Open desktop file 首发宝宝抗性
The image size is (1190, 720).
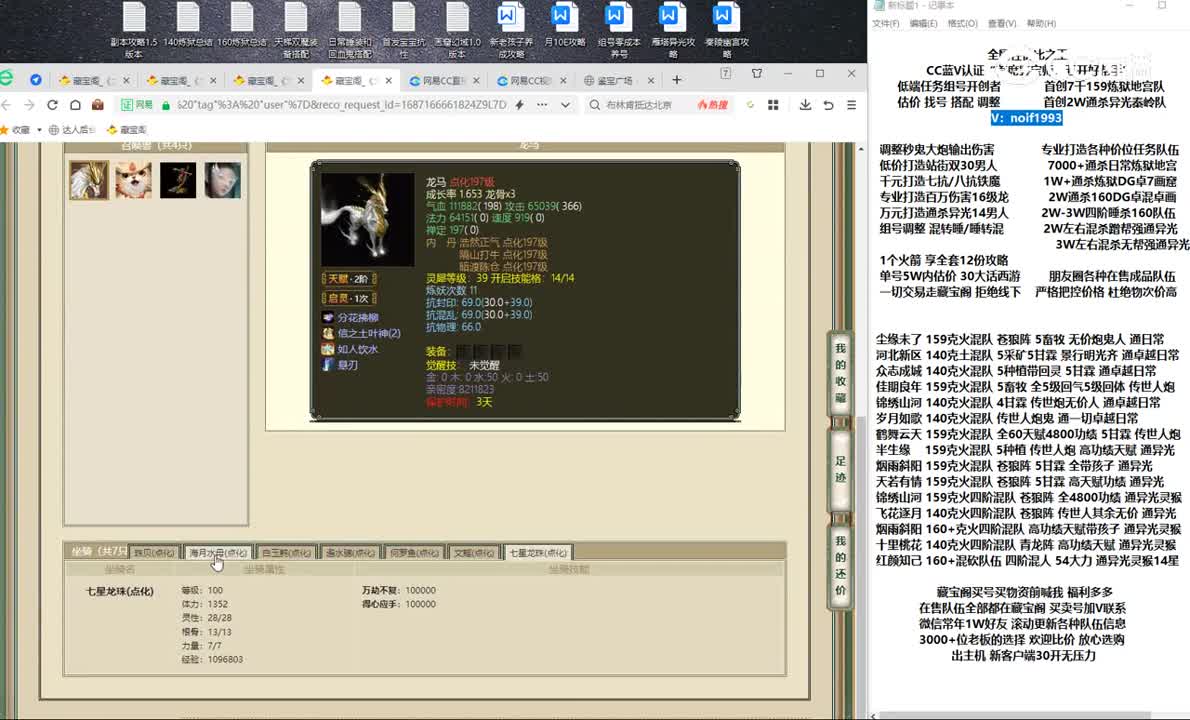coord(404,29)
